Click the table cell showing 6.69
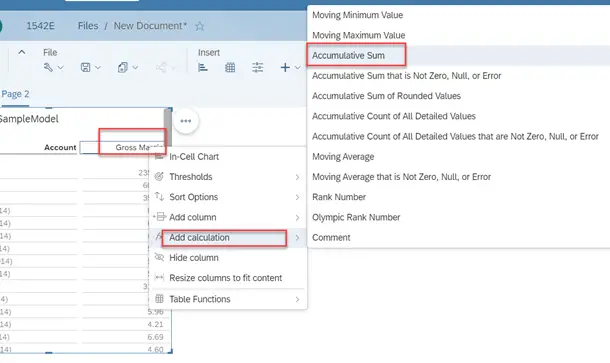 pos(156,337)
